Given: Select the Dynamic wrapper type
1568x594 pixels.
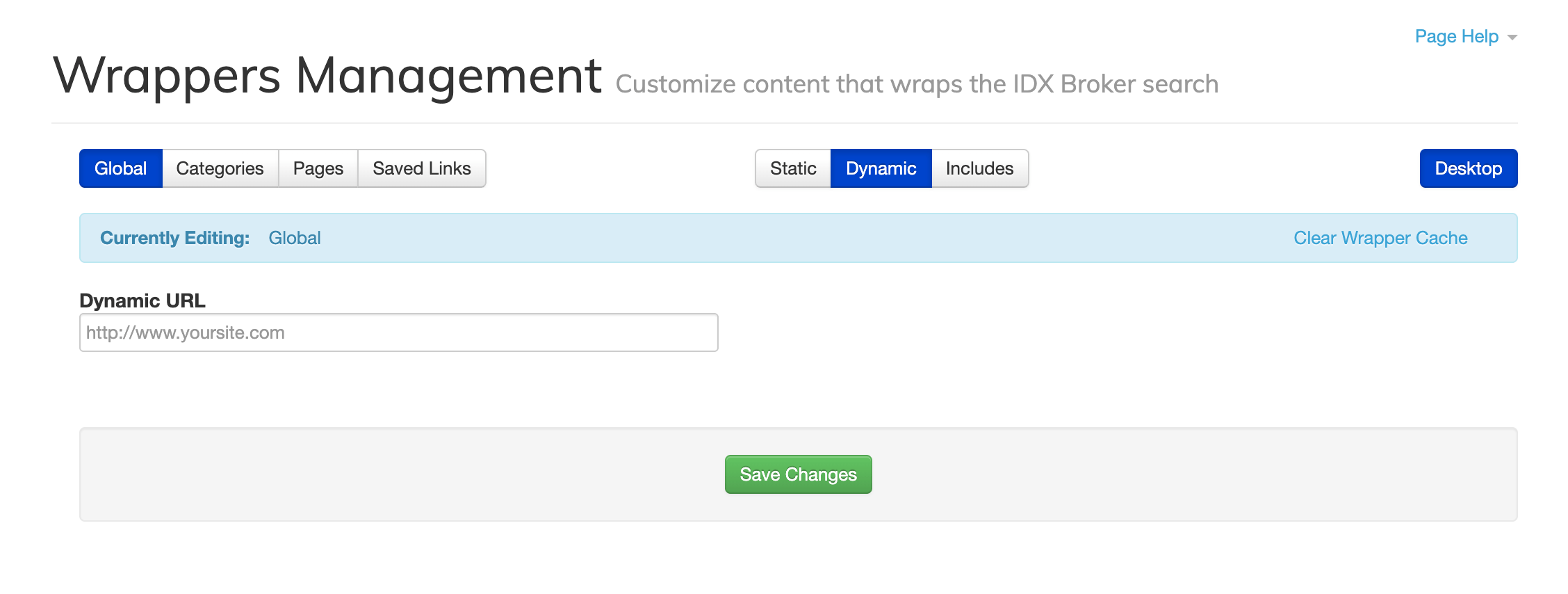Looking at the screenshot, I should [881, 168].
